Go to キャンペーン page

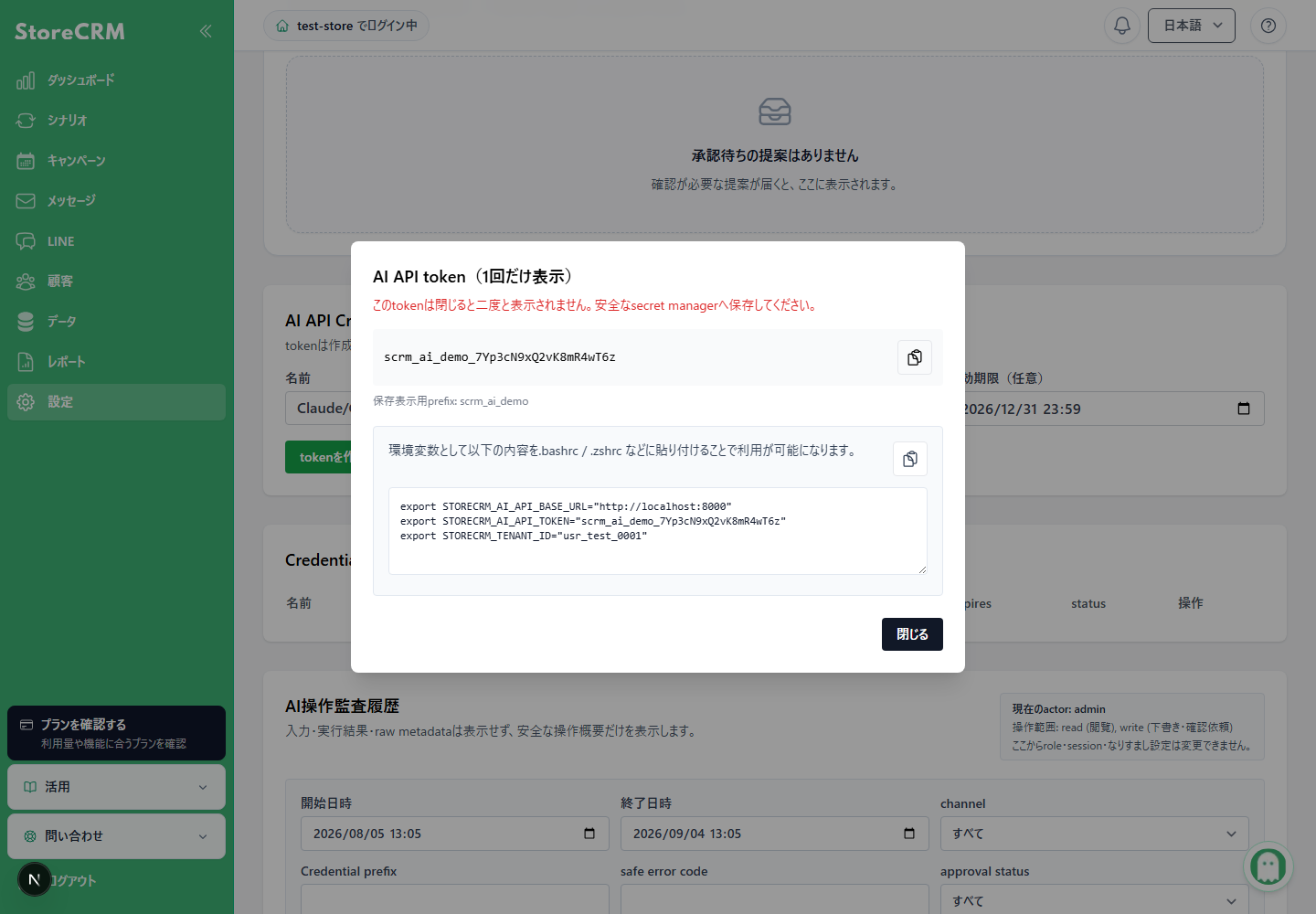click(116, 161)
